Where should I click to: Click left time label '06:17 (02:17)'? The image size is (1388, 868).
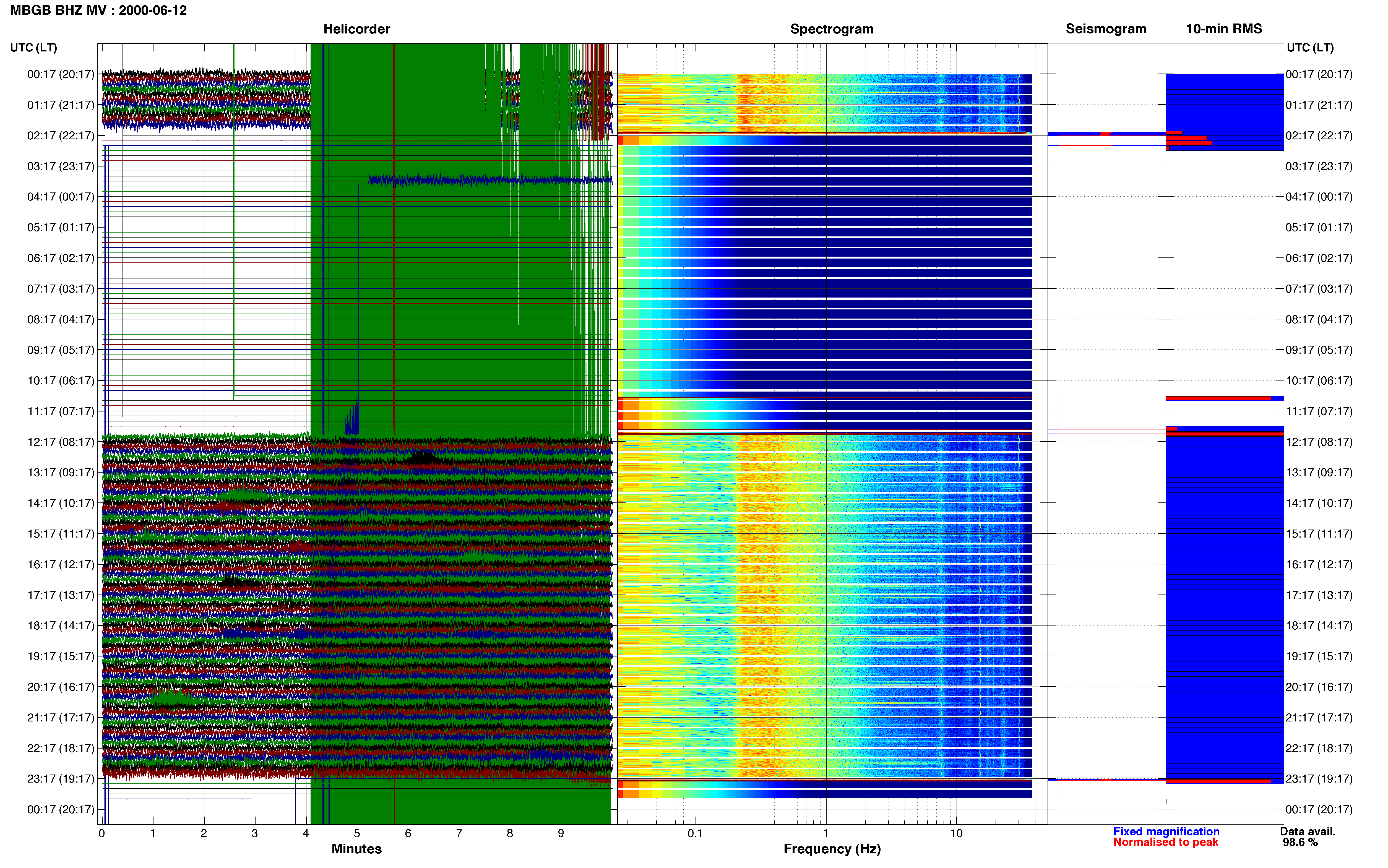(61, 258)
